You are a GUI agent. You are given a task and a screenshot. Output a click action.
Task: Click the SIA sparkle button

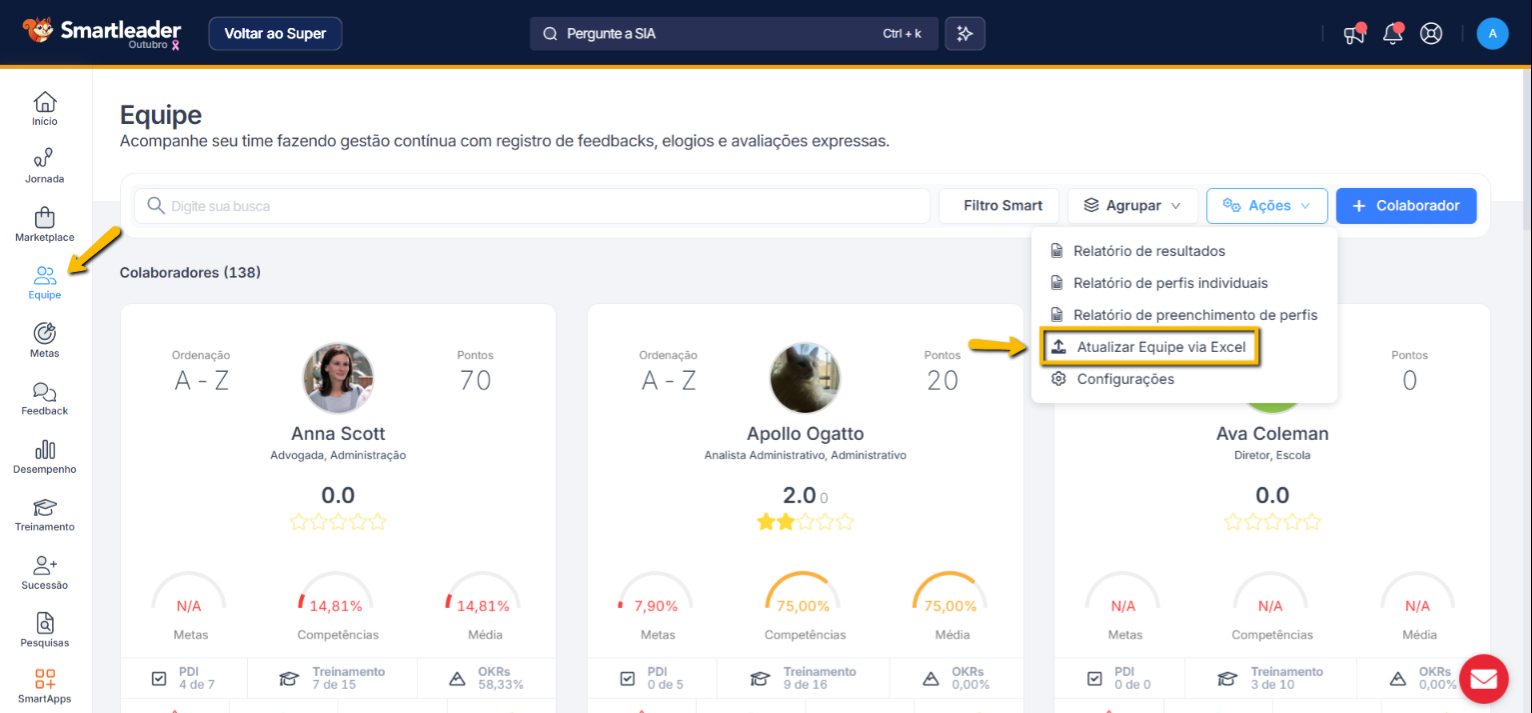coord(965,34)
